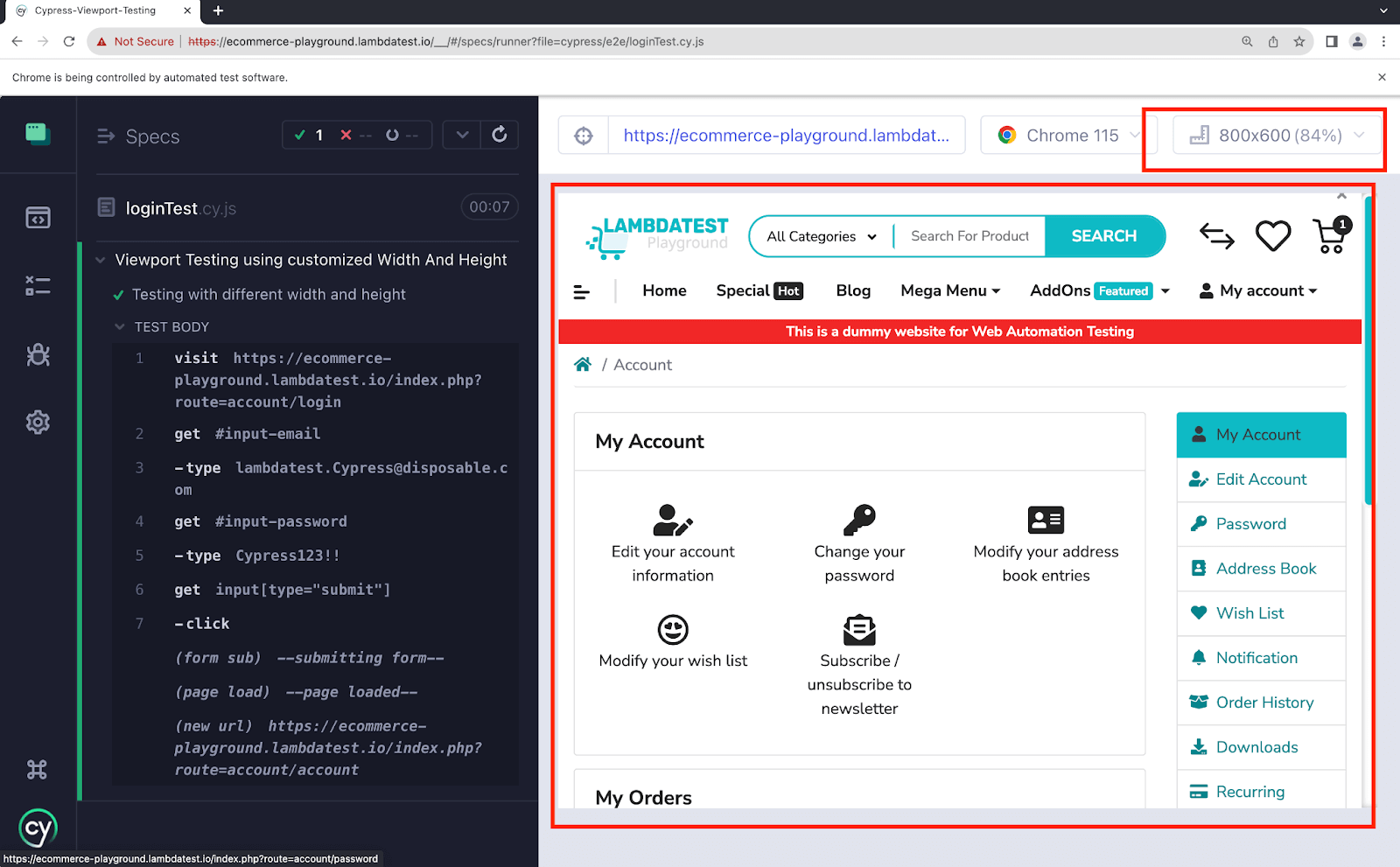Screen dimensions: 1400x867
Task: Open the Runs list icon in sidebar
Action: pyautogui.click(x=38, y=286)
